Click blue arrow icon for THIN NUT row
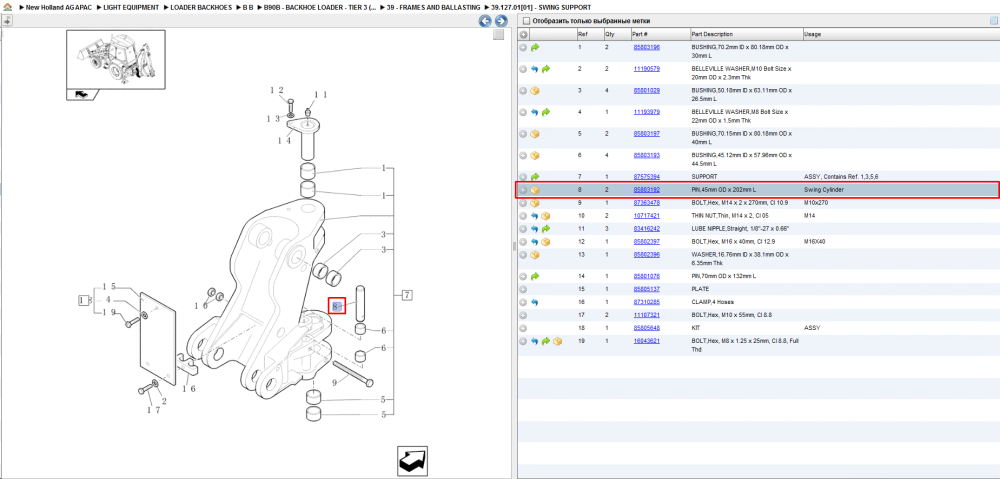This screenshot has width=1000, height=479. (x=535, y=216)
